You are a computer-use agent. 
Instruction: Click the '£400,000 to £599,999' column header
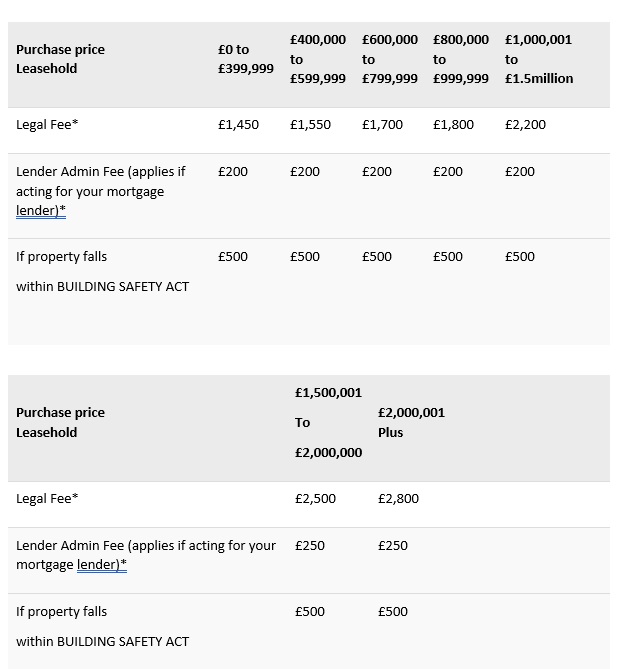pyautogui.click(x=318, y=59)
